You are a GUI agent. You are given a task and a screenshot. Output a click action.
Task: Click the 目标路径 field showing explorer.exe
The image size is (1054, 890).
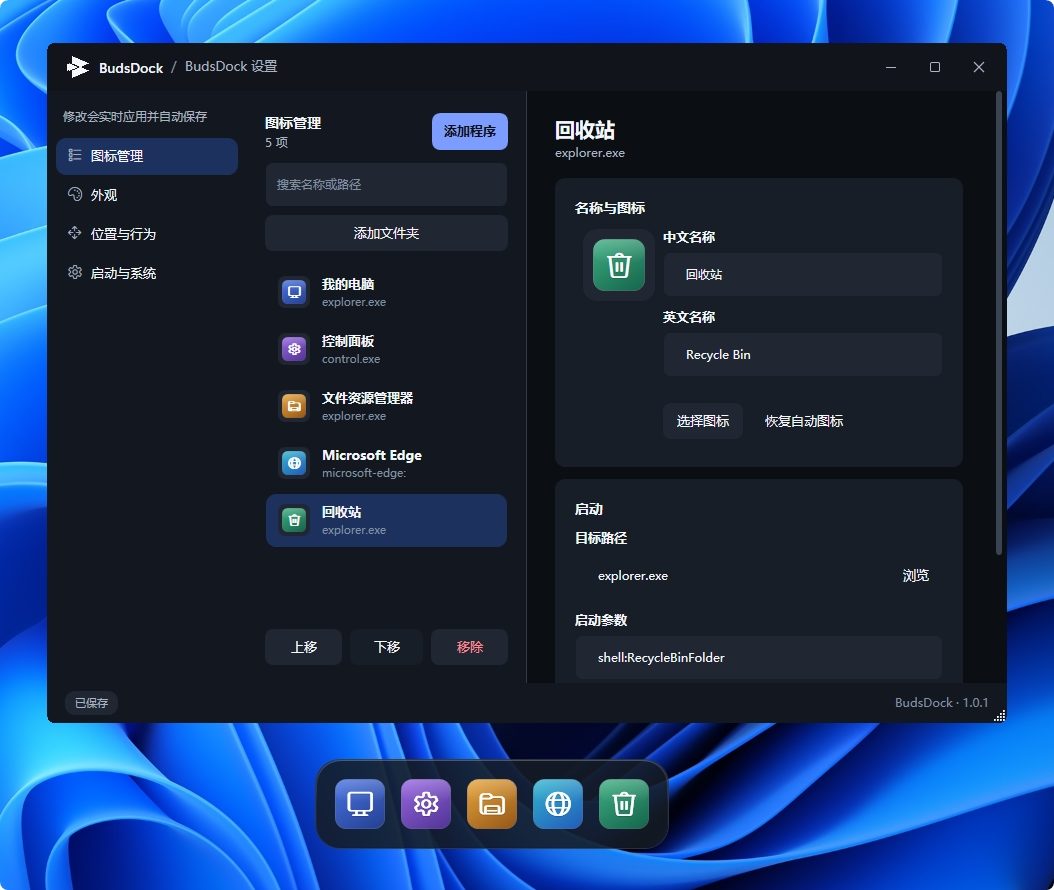733,575
